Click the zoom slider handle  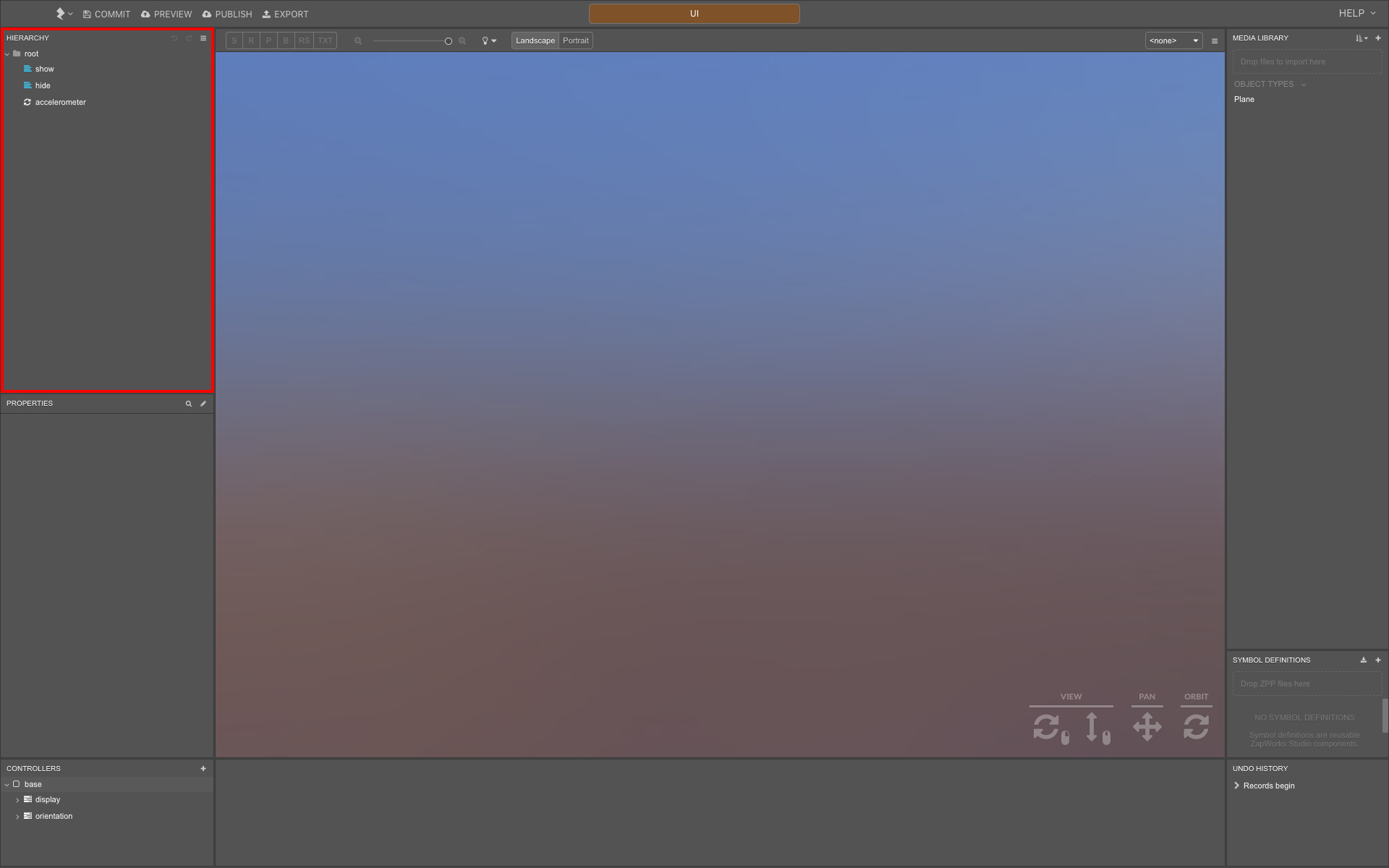tap(449, 41)
